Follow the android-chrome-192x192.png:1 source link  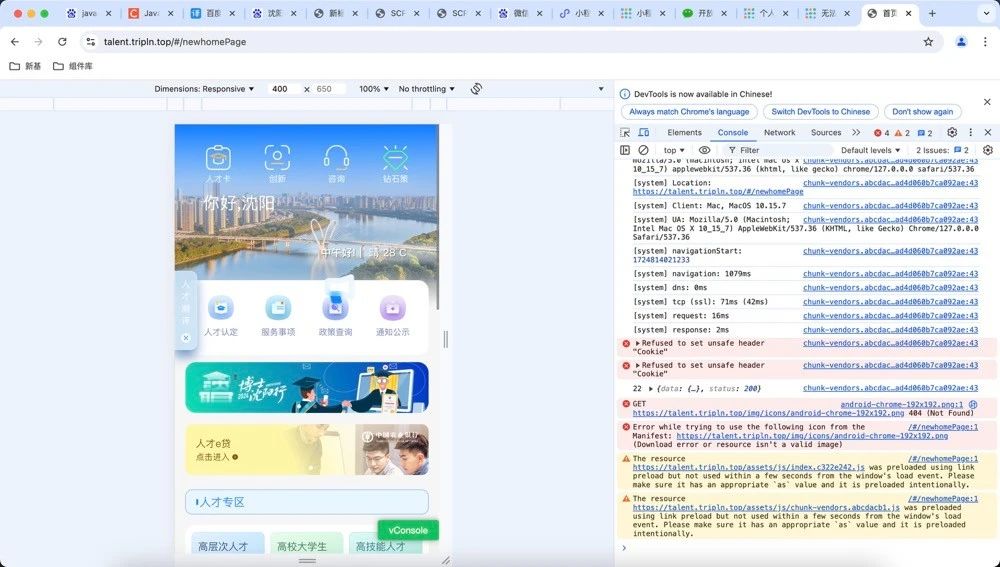(902, 404)
